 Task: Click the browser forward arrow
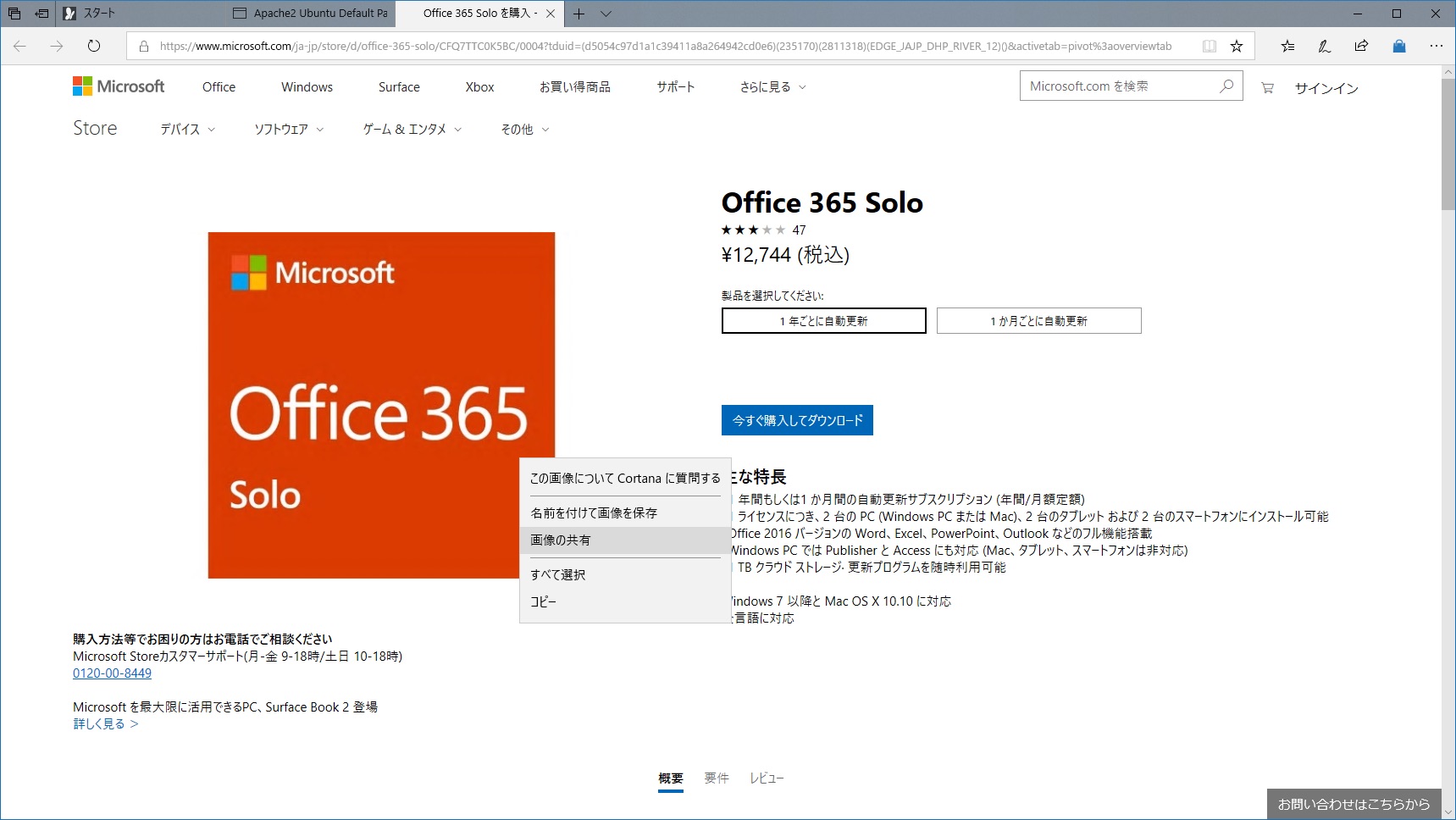(57, 47)
